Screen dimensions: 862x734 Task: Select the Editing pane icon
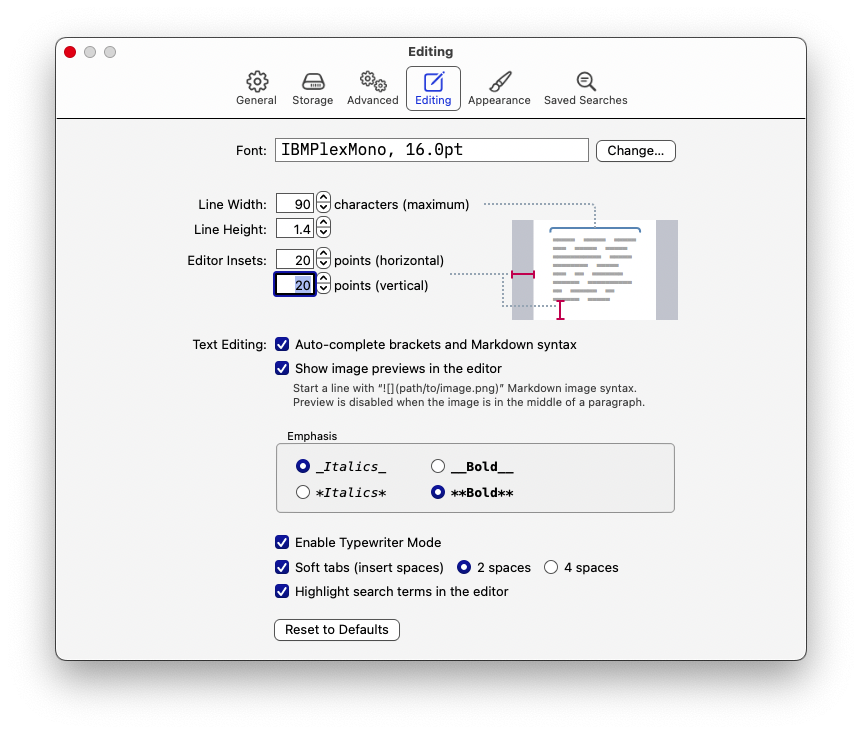[433, 88]
